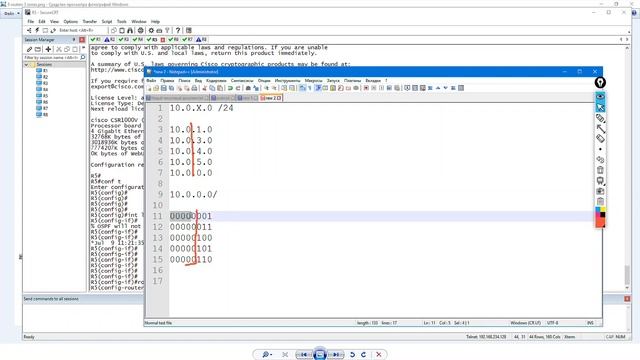Click the Print icon in Notepad++ toolbar

(194, 88)
